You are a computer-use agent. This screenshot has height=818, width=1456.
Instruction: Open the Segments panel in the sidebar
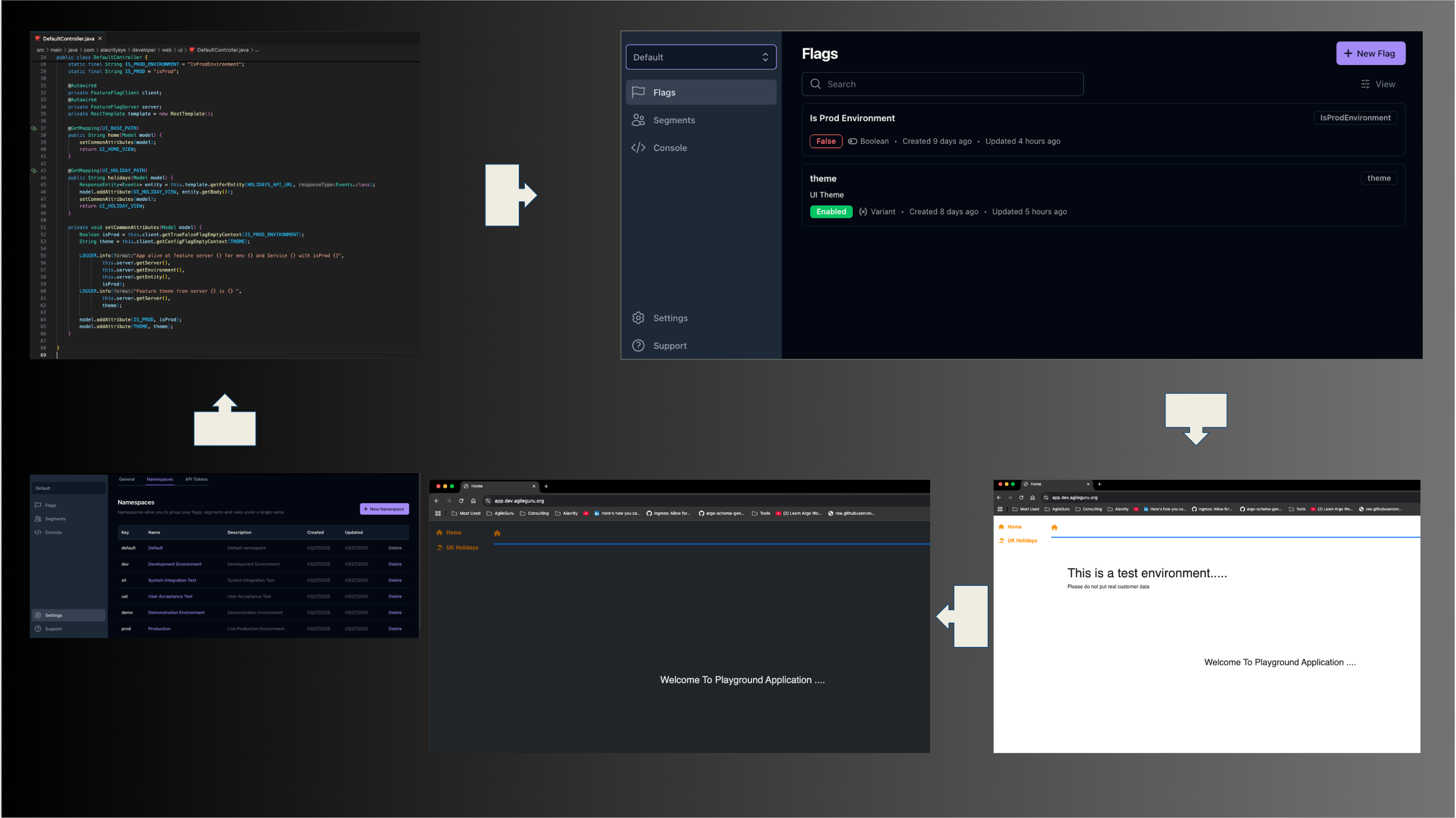(x=638, y=120)
